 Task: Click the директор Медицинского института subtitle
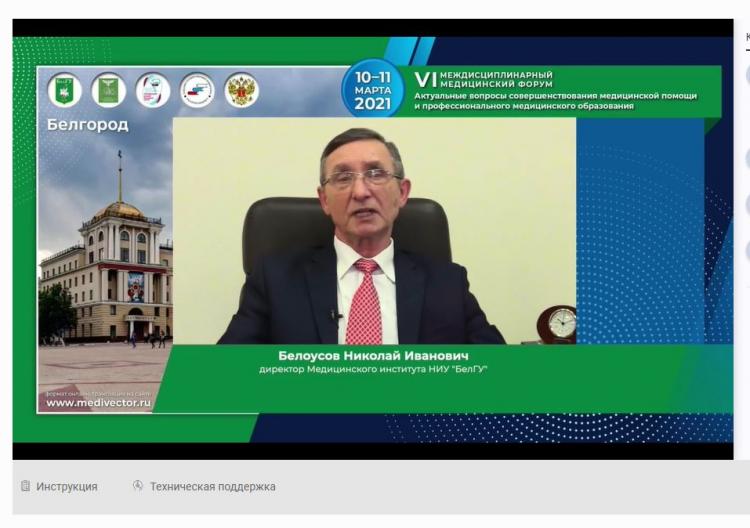pyautogui.click(x=373, y=370)
